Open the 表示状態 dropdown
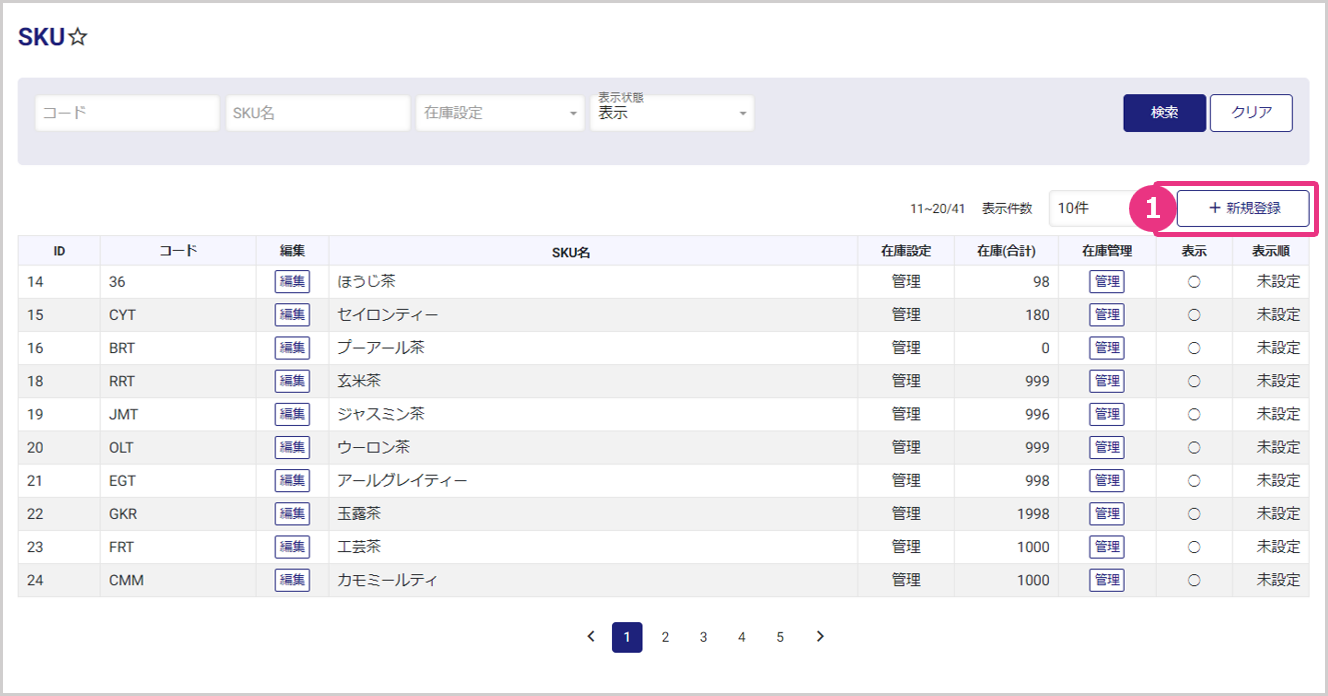The height and width of the screenshot is (696, 1328). point(672,113)
